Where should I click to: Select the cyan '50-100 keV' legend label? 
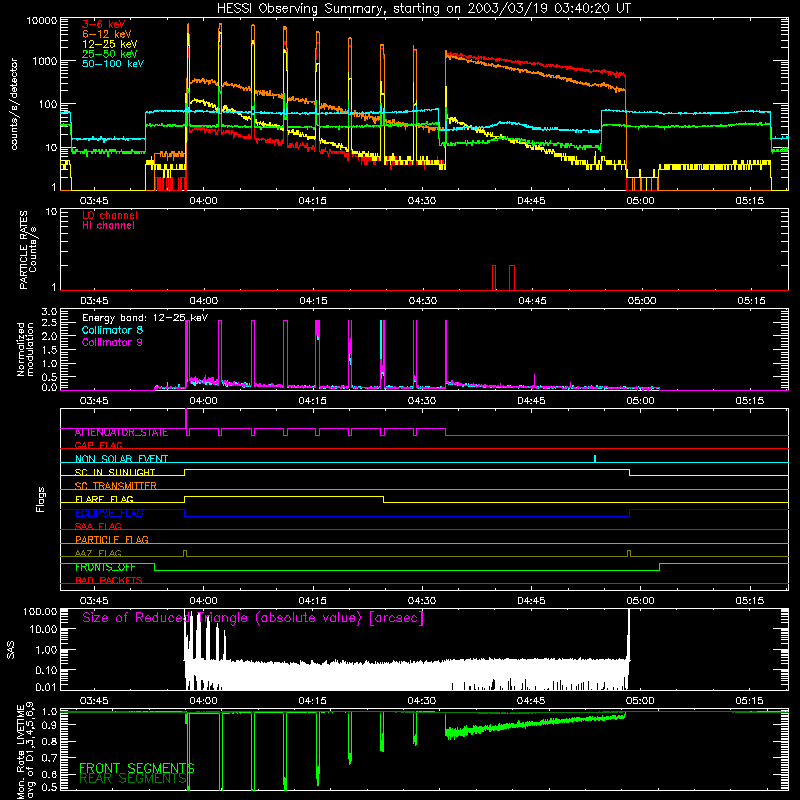[x=113, y=63]
